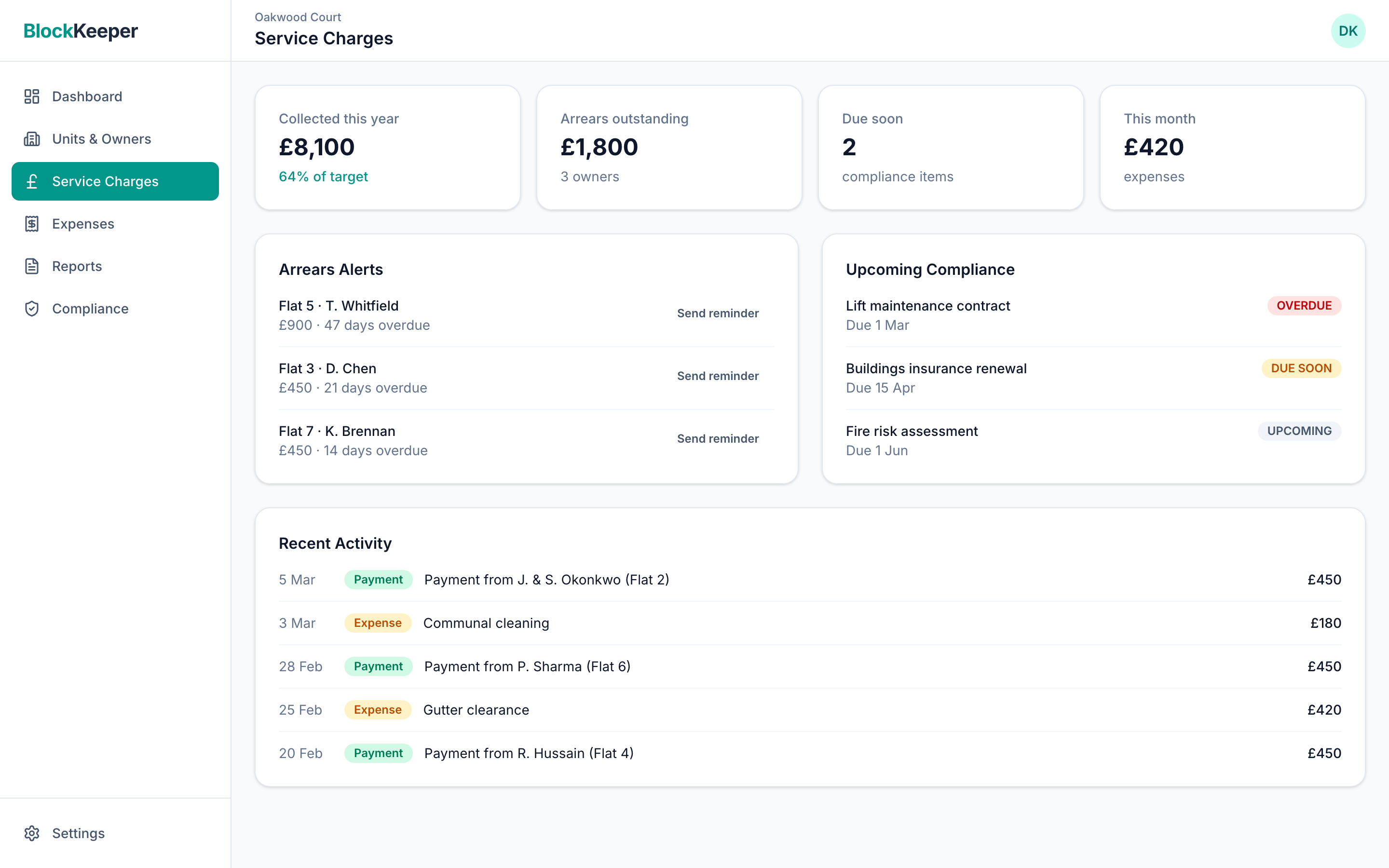This screenshot has width=1389, height=868.
Task: Click the Expenses icon in the sidebar
Action: point(32,224)
